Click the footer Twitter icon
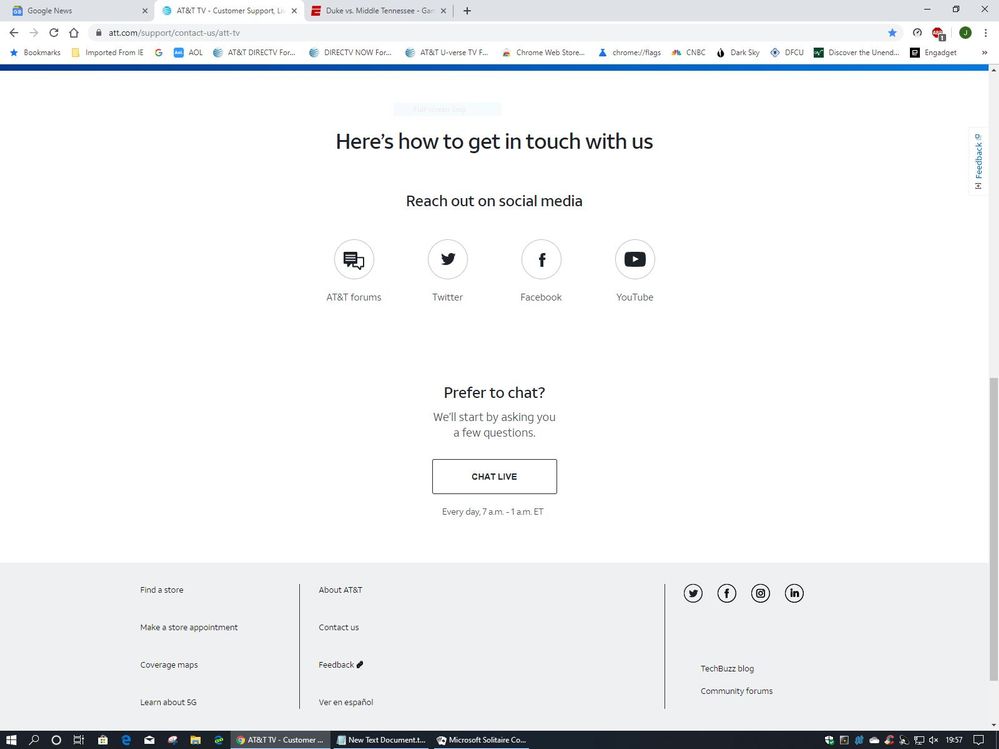The height and width of the screenshot is (749, 999). 693,594
